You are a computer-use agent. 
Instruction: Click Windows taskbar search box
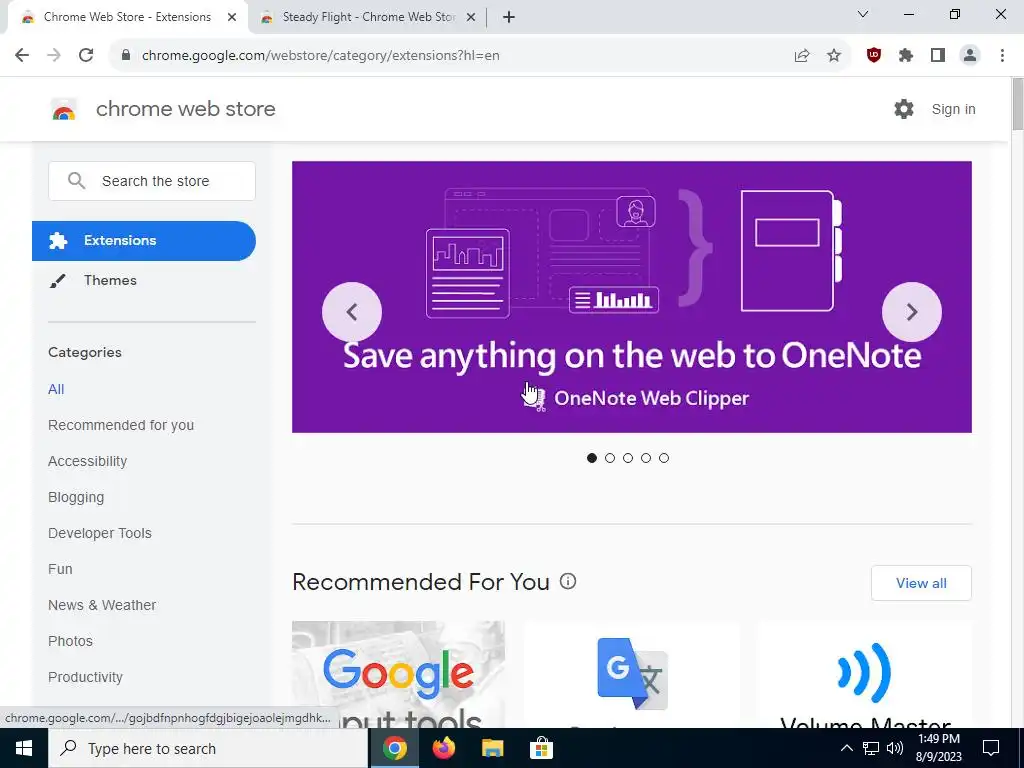(x=208, y=748)
